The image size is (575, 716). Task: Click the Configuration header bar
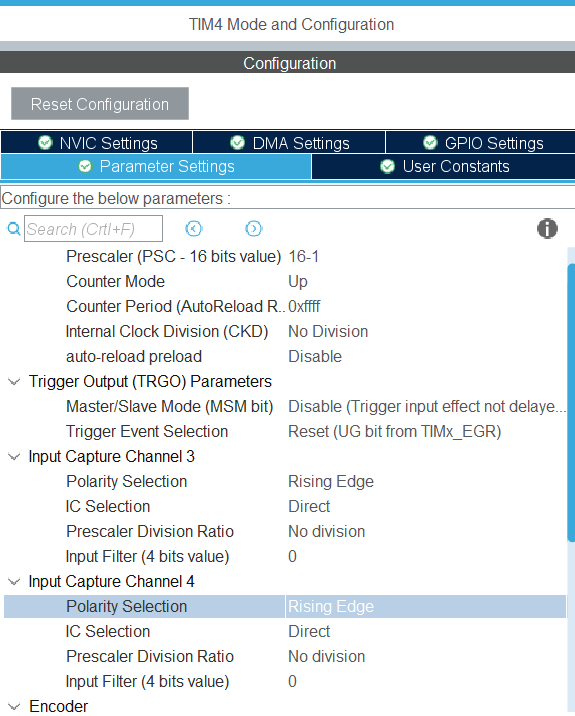tap(288, 63)
